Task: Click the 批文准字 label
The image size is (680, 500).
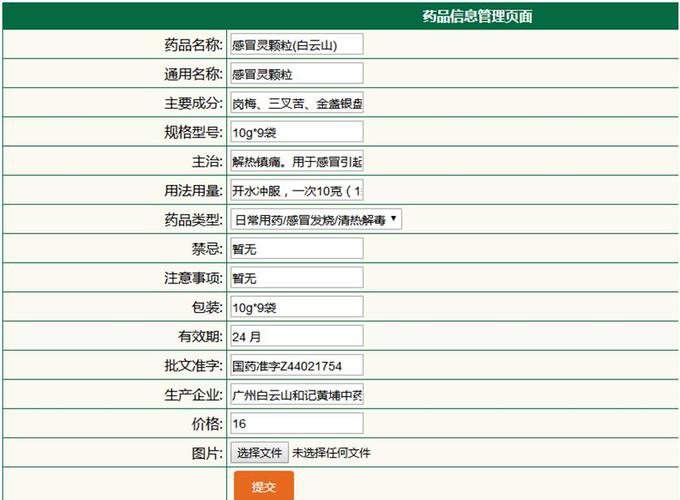Action: click(x=193, y=366)
